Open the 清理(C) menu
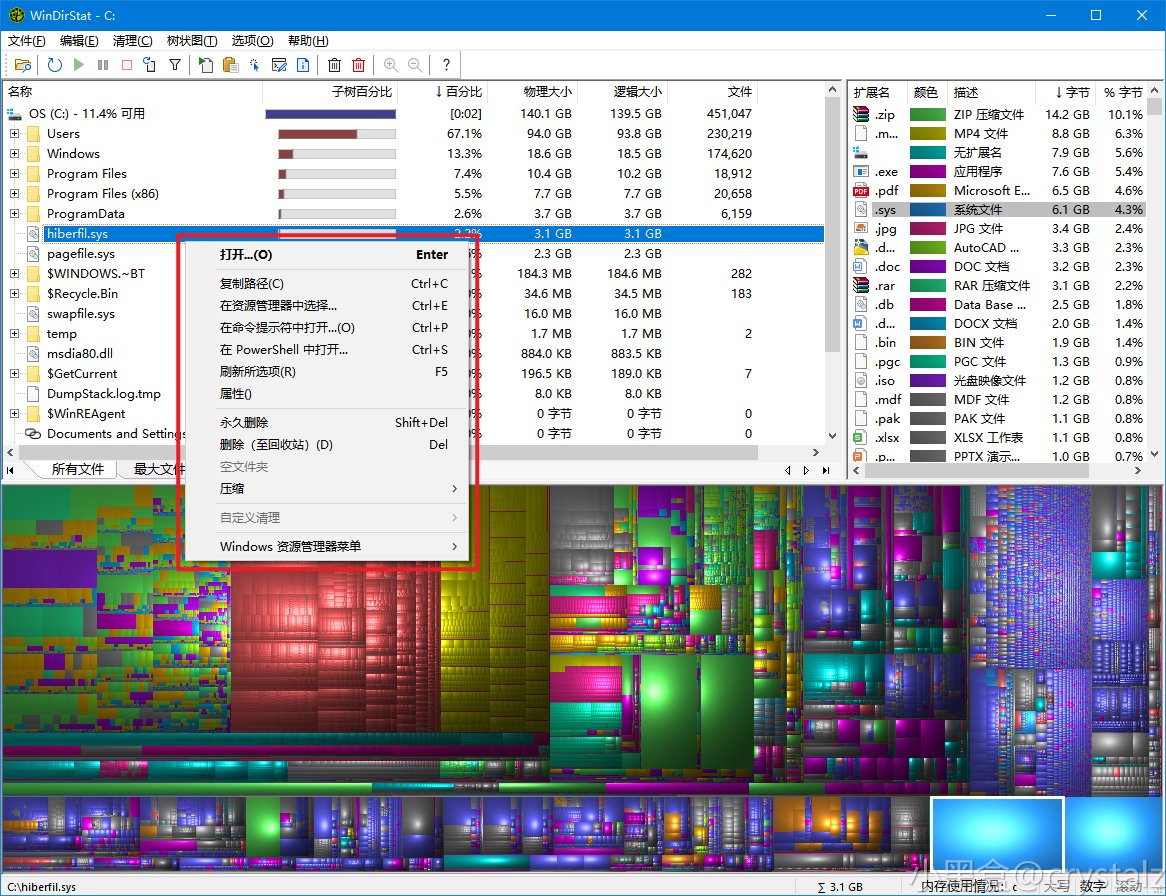Image resolution: width=1166 pixels, height=896 pixels. pyautogui.click(x=132, y=41)
